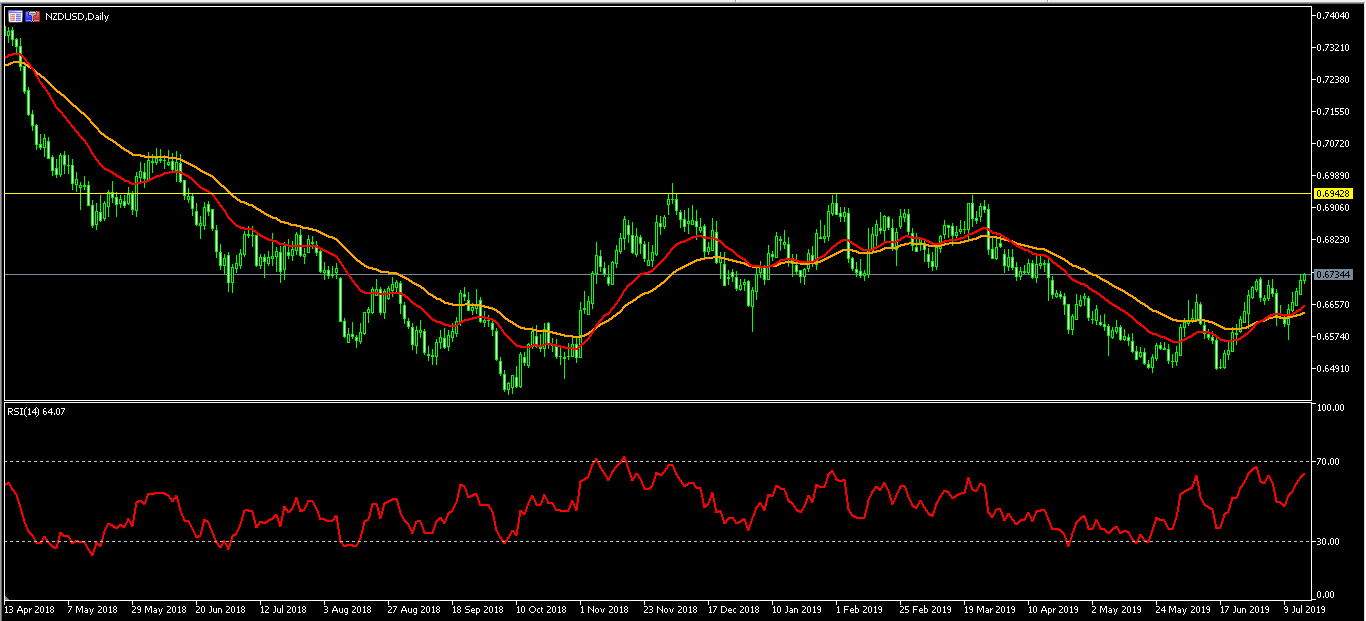Click the 0.71550 price scale label
The height and width of the screenshot is (621, 1366).
click(x=1335, y=112)
